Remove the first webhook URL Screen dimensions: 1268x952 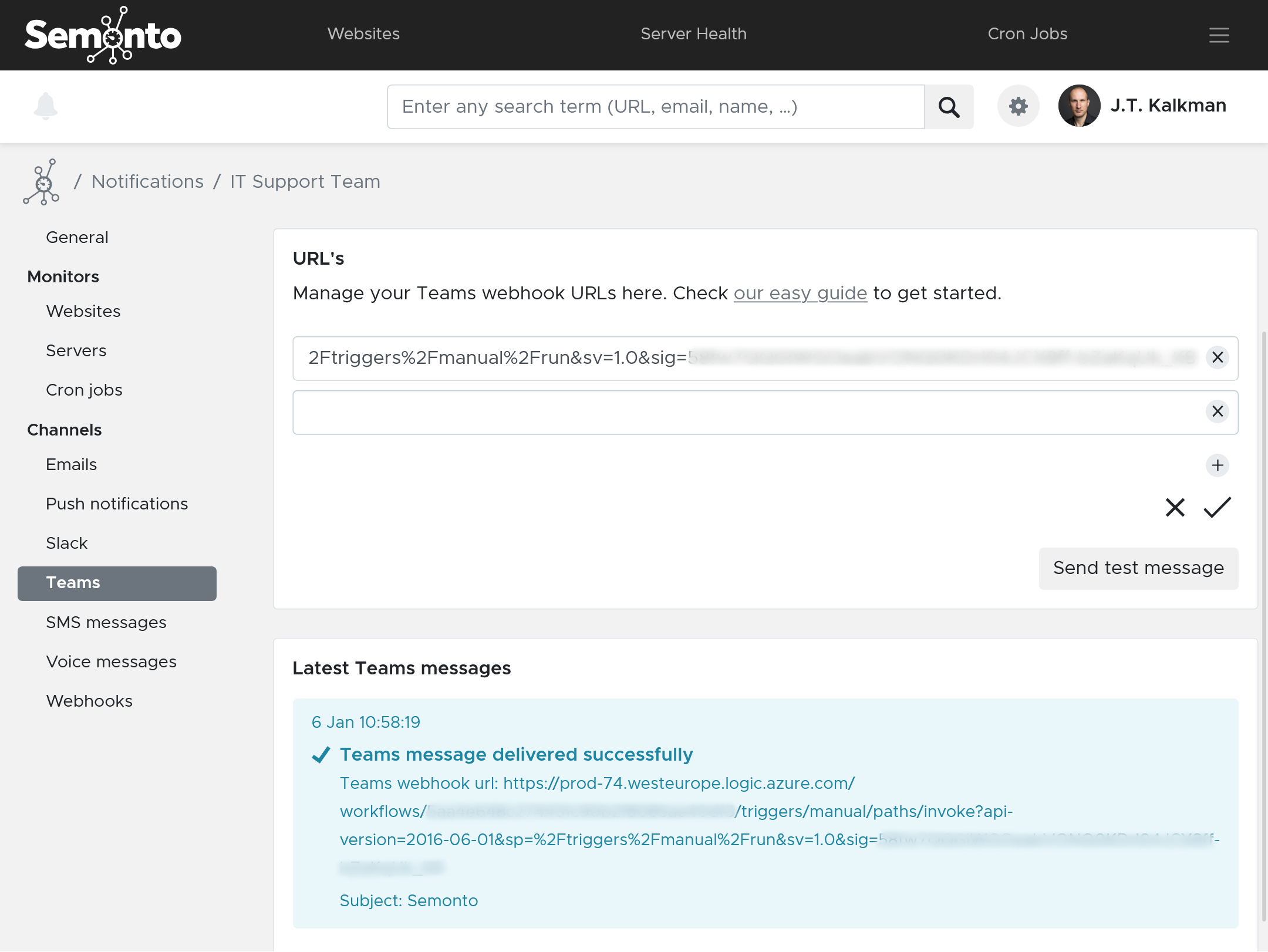pos(1218,357)
